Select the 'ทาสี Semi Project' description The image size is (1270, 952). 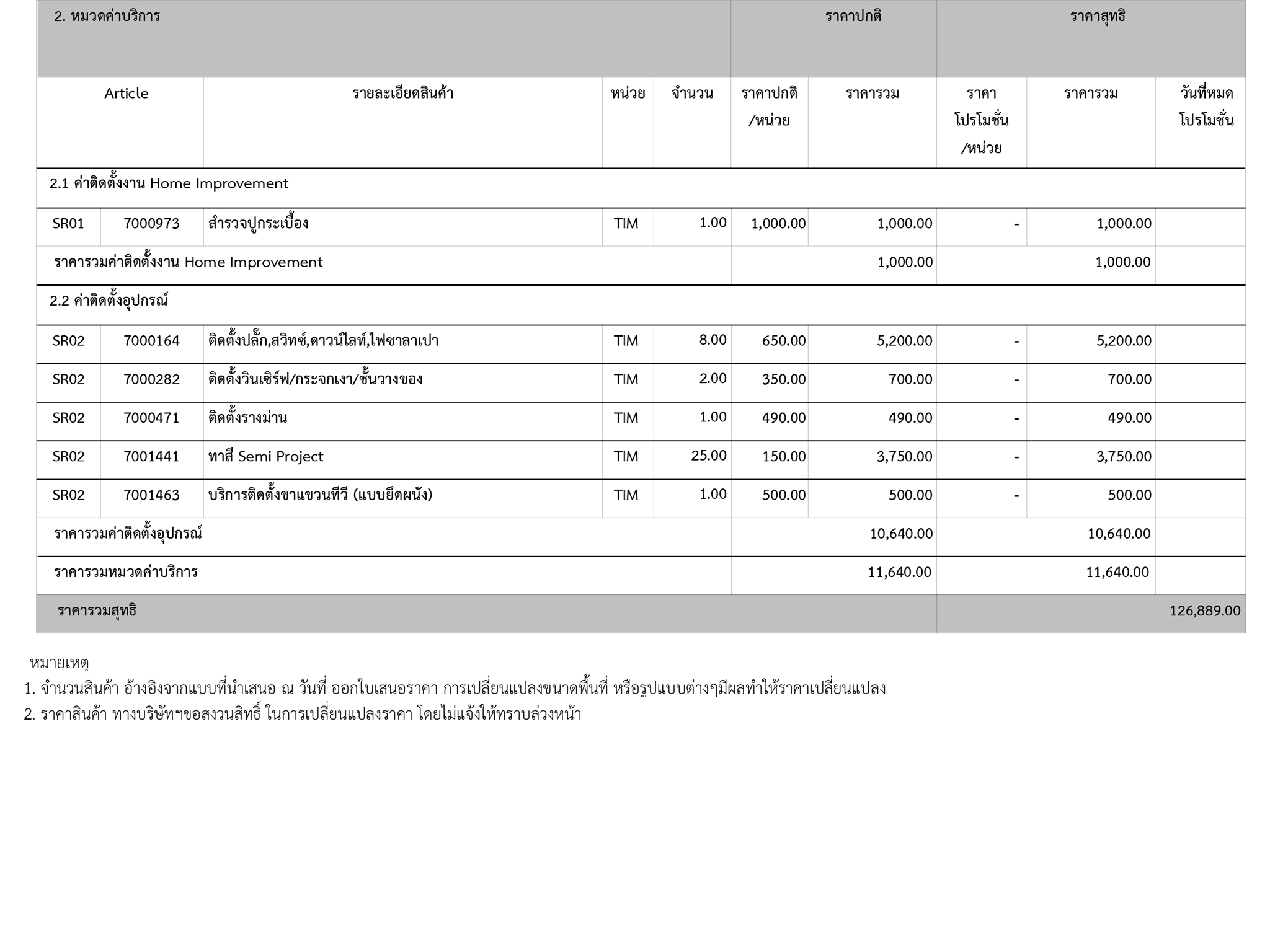[265, 457]
